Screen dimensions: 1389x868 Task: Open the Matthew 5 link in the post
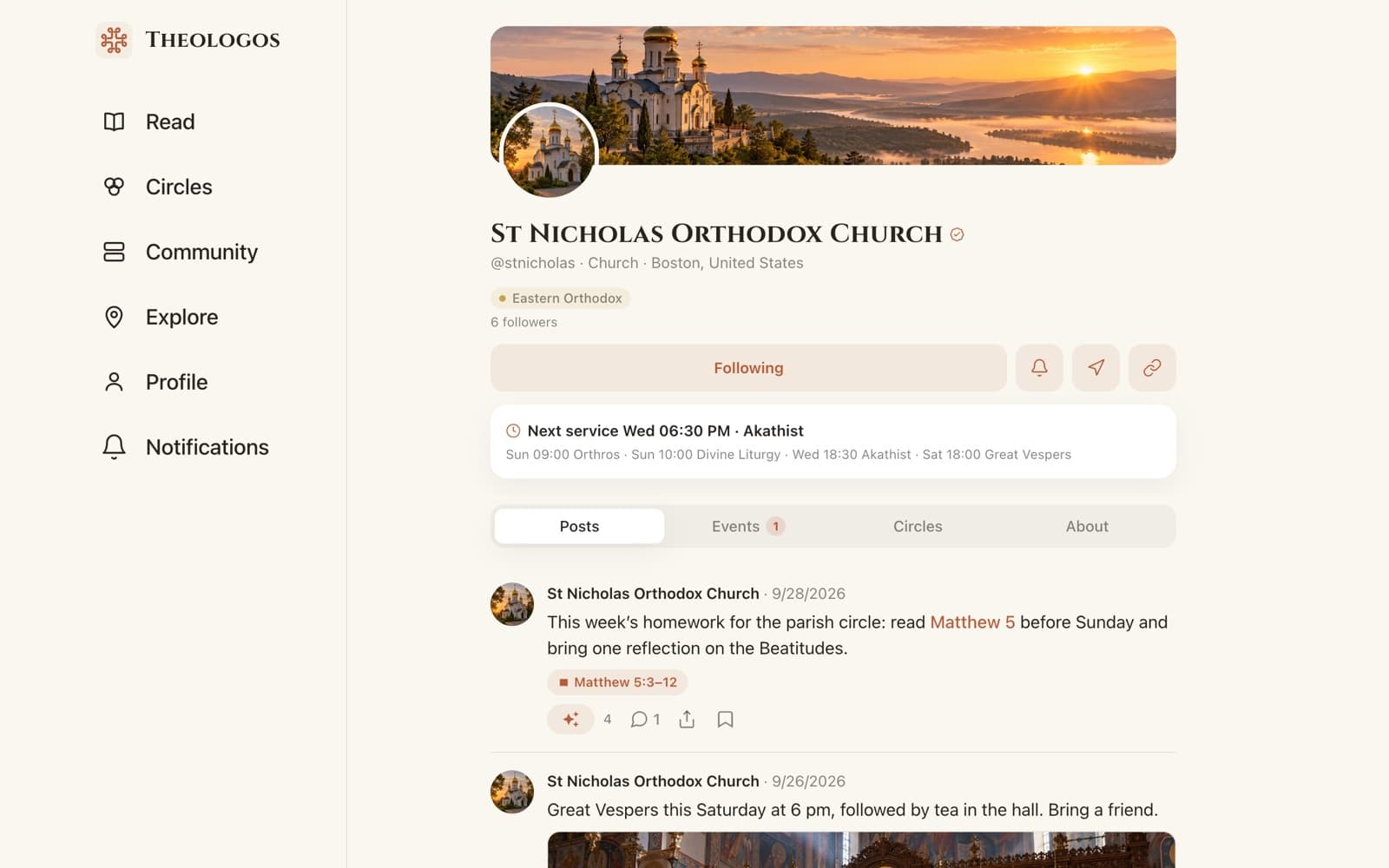coord(972,622)
